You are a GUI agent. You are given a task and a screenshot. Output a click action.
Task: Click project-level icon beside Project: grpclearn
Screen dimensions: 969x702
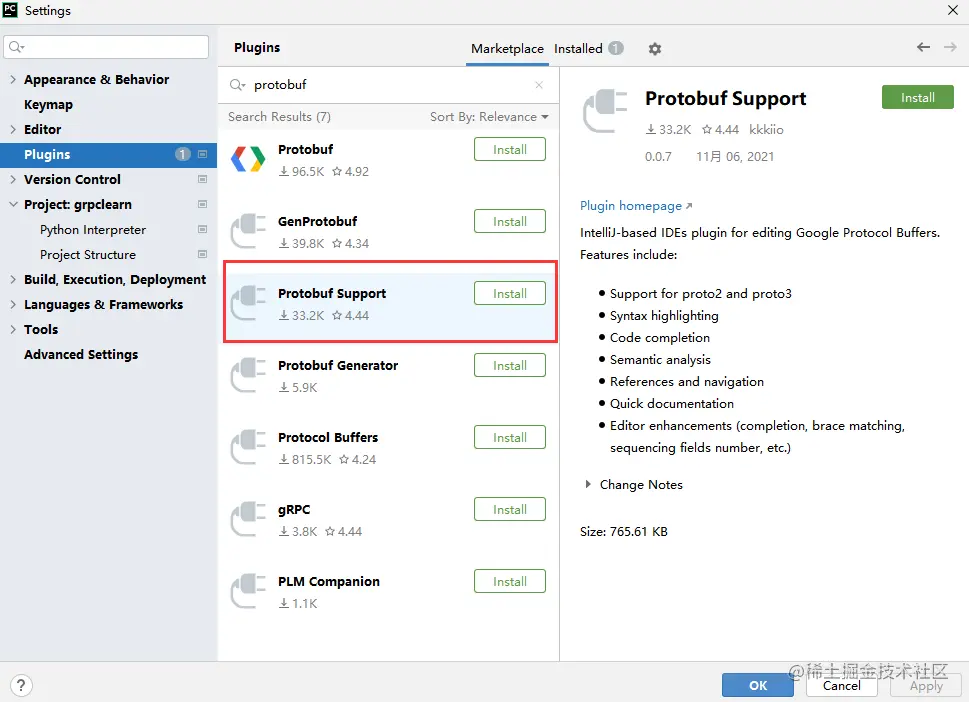coord(202,204)
